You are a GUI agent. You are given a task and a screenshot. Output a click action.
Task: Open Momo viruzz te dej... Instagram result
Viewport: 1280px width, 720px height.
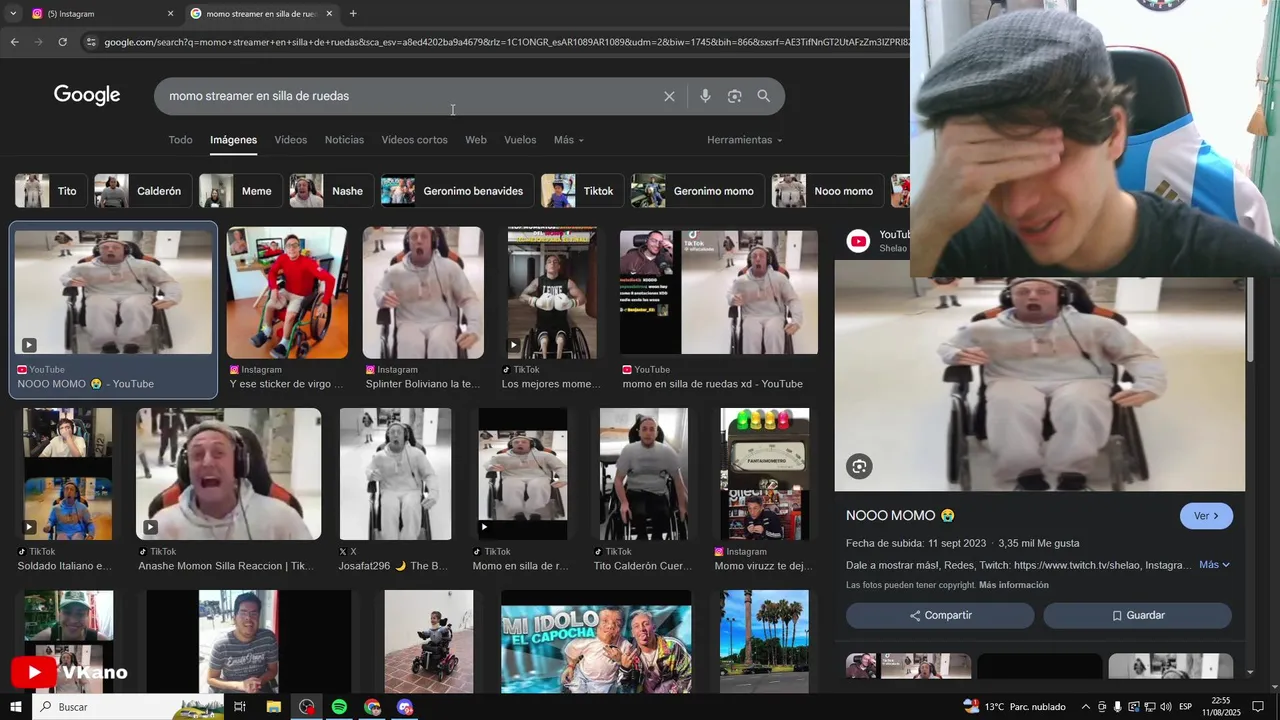pos(765,474)
